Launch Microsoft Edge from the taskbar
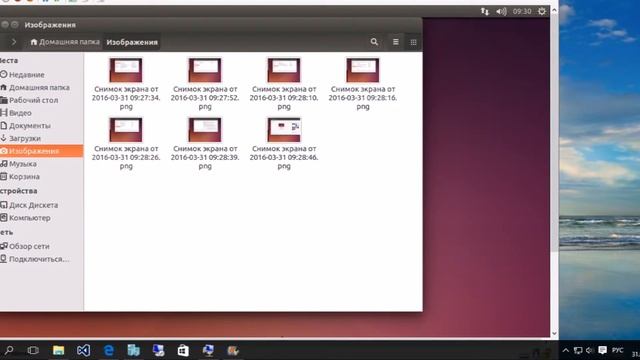 pos(109,350)
